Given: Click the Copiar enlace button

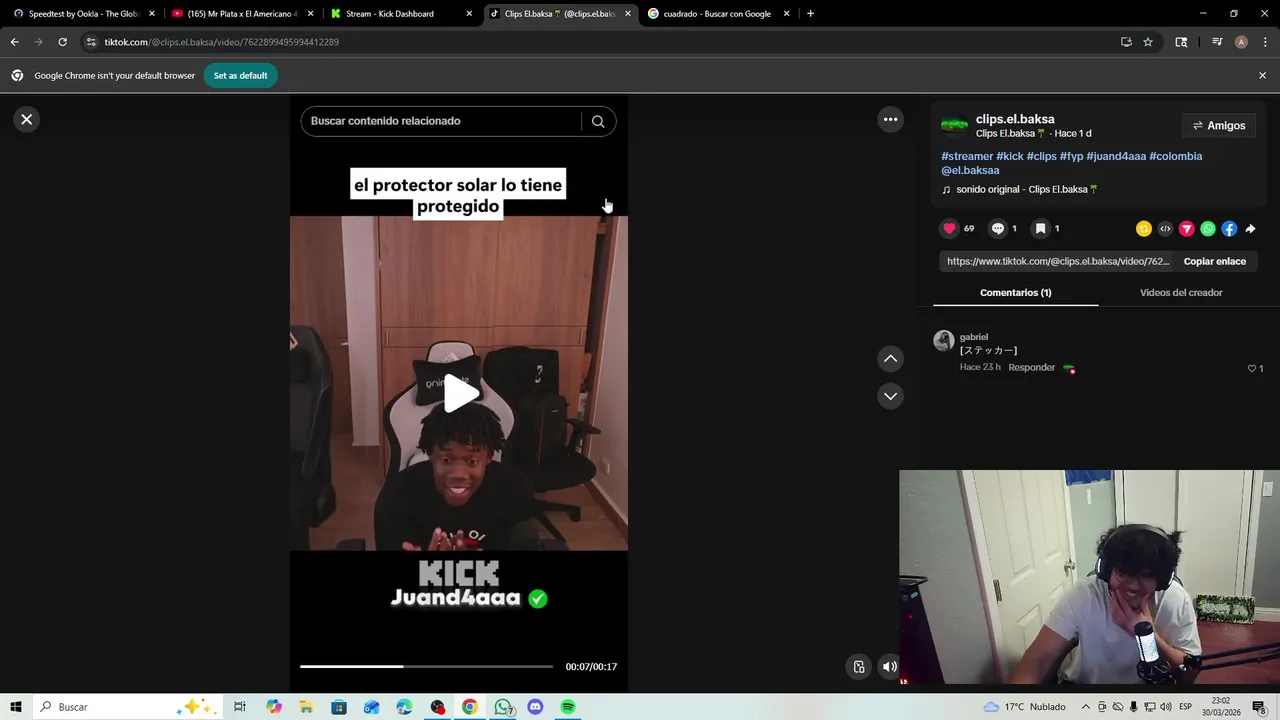Looking at the screenshot, I should click(1214, 261).
